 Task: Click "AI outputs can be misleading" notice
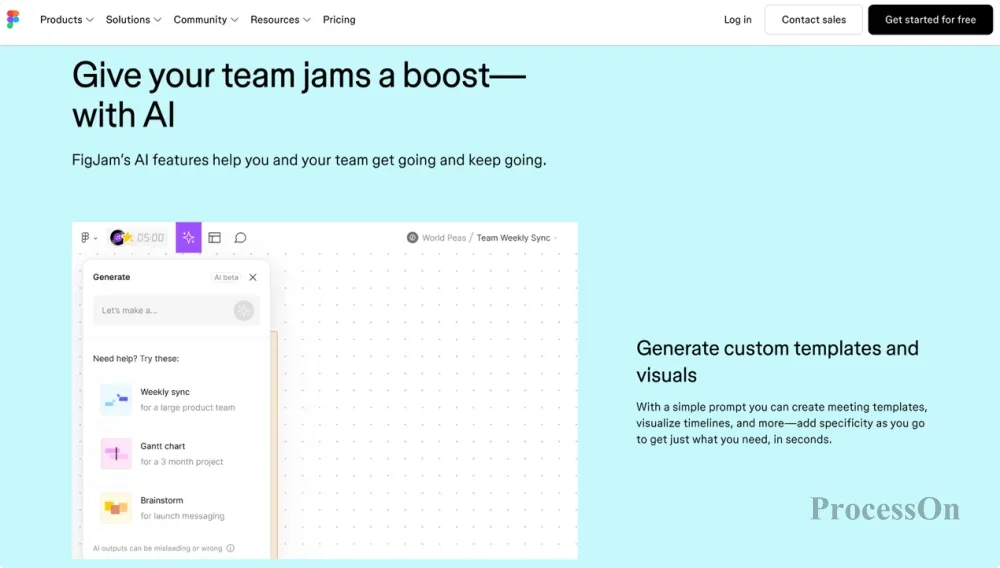pos(158,548)
